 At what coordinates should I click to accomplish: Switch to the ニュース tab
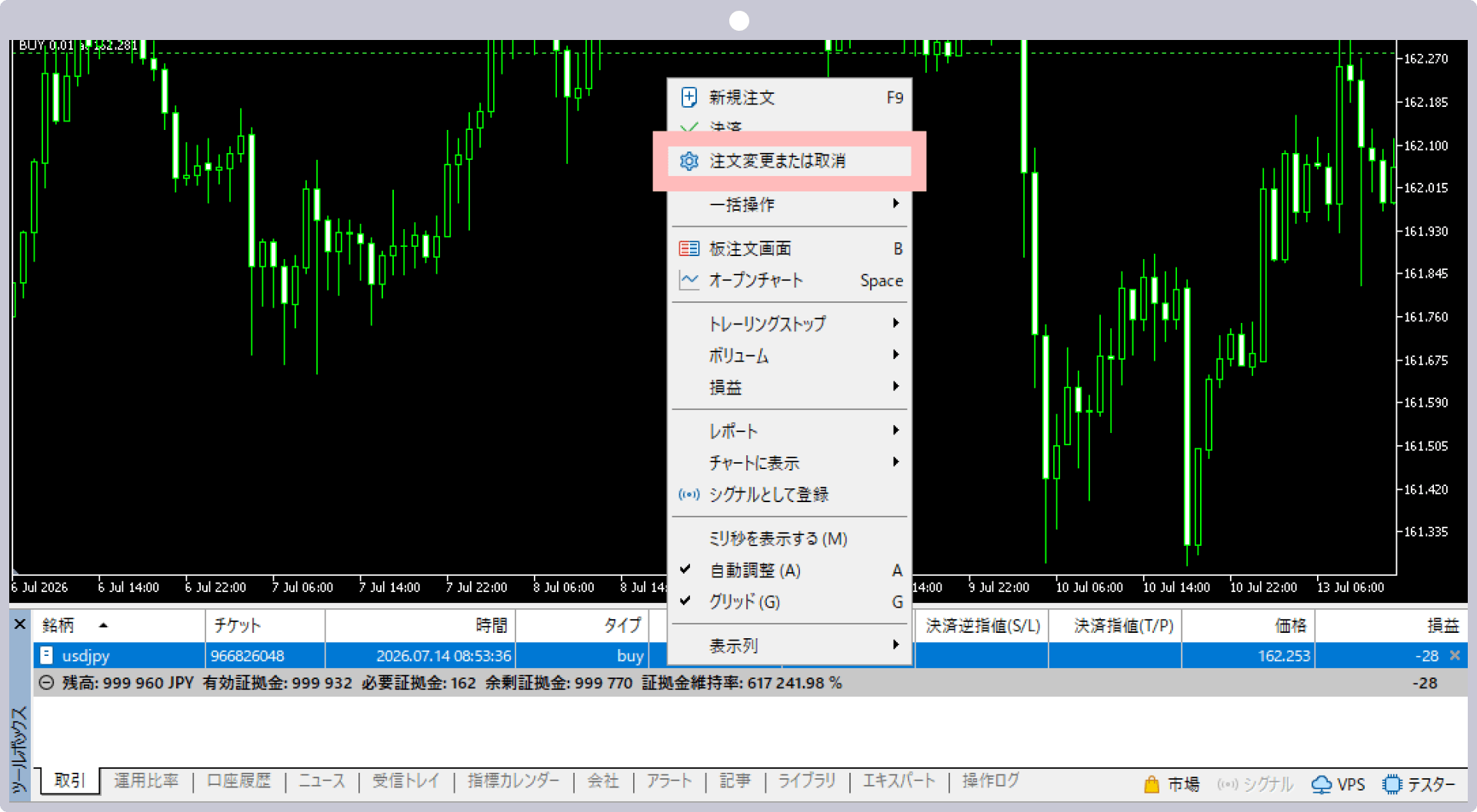coord(322,781)
